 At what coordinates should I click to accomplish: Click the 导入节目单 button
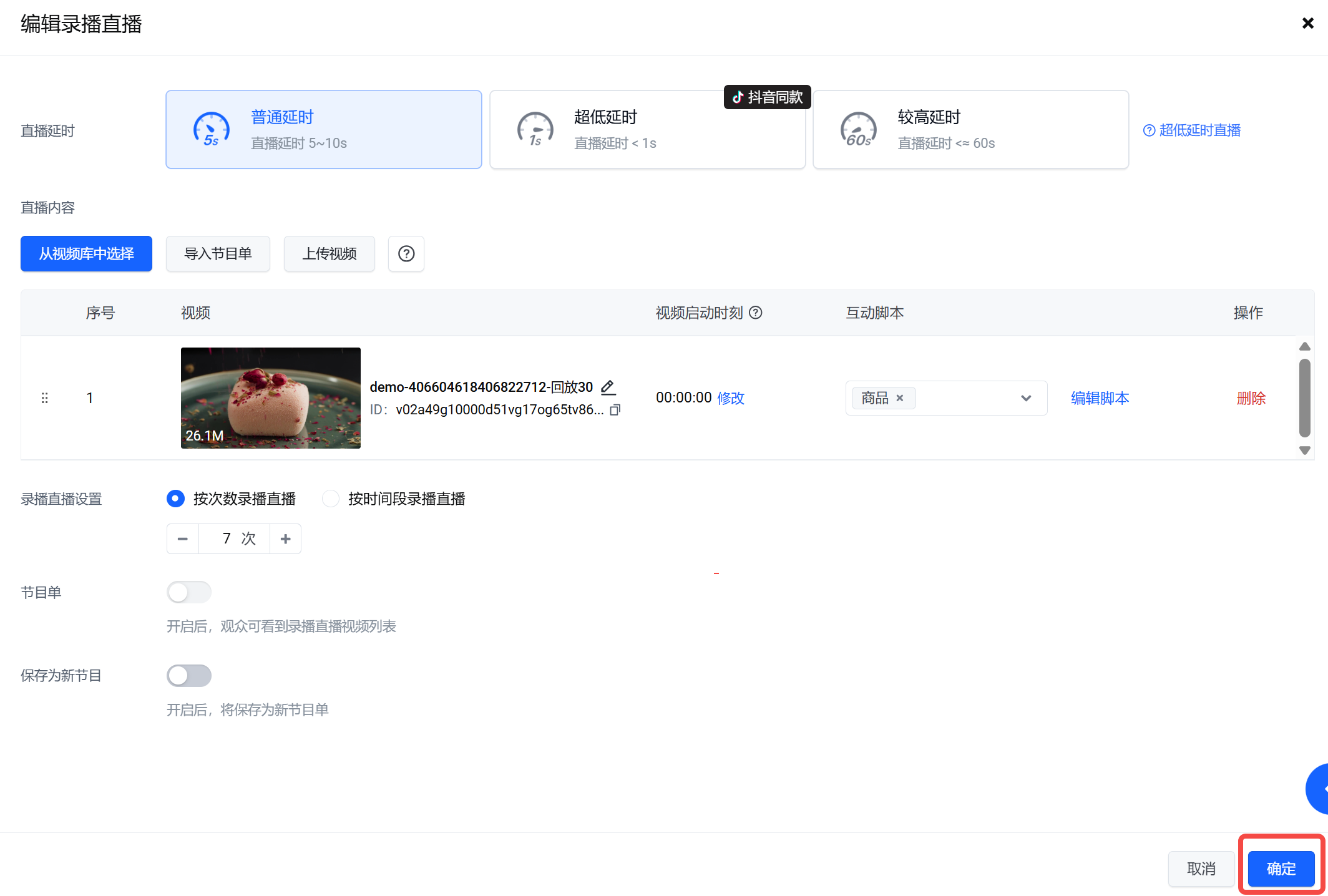point(218,254)
